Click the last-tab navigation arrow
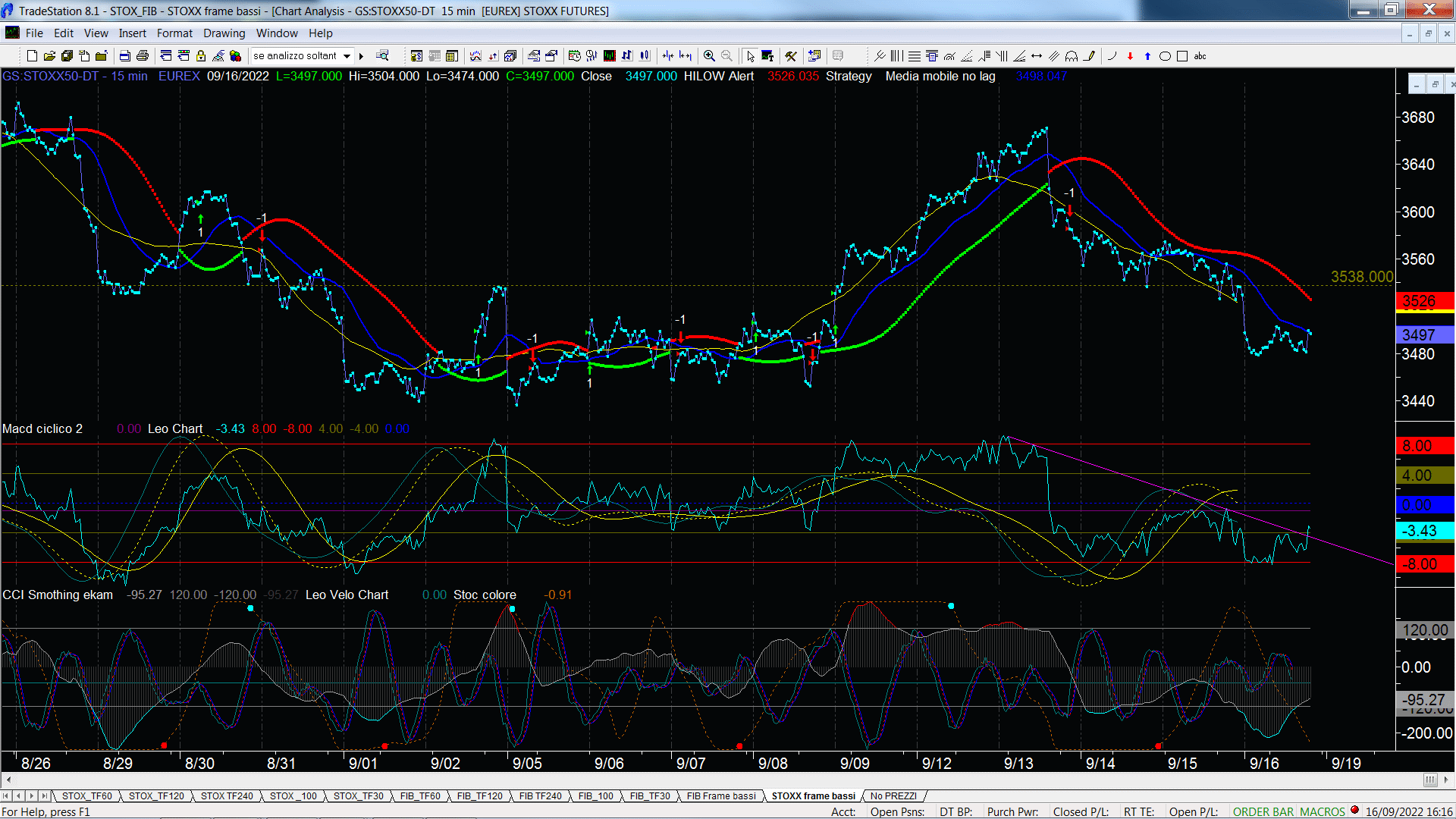Screen dimensions: 1456x819 coord(45,795)
